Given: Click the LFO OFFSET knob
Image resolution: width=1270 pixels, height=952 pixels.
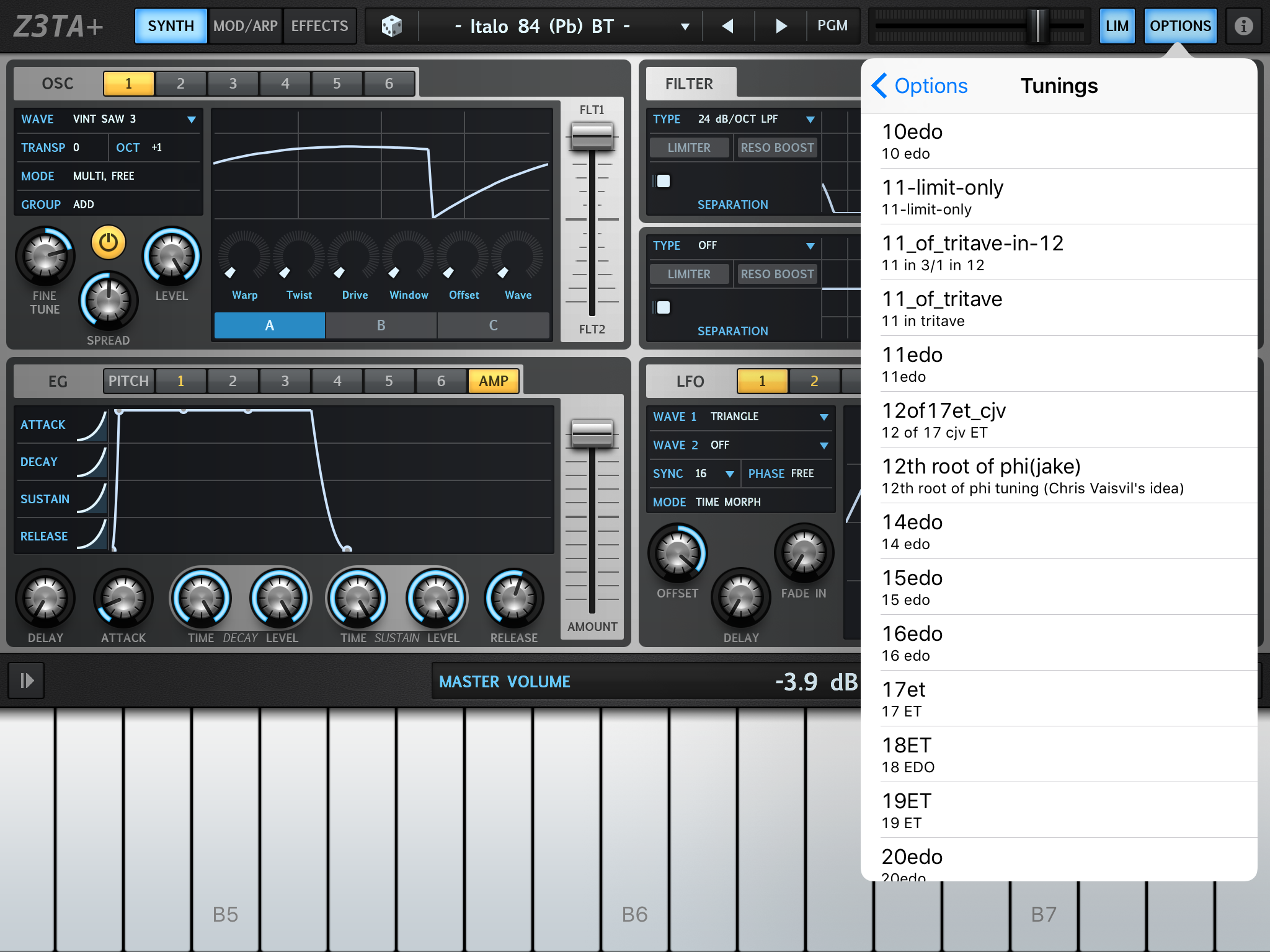Looking at the screenshot, I should (x=678, y=553).
